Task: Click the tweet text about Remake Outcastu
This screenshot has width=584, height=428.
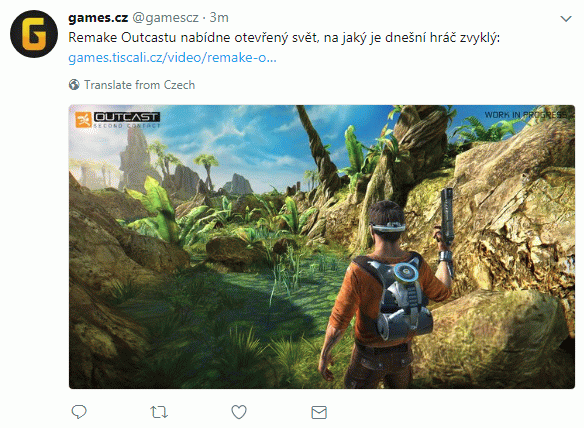Action: pyautogui.click(x=284, y=38)
